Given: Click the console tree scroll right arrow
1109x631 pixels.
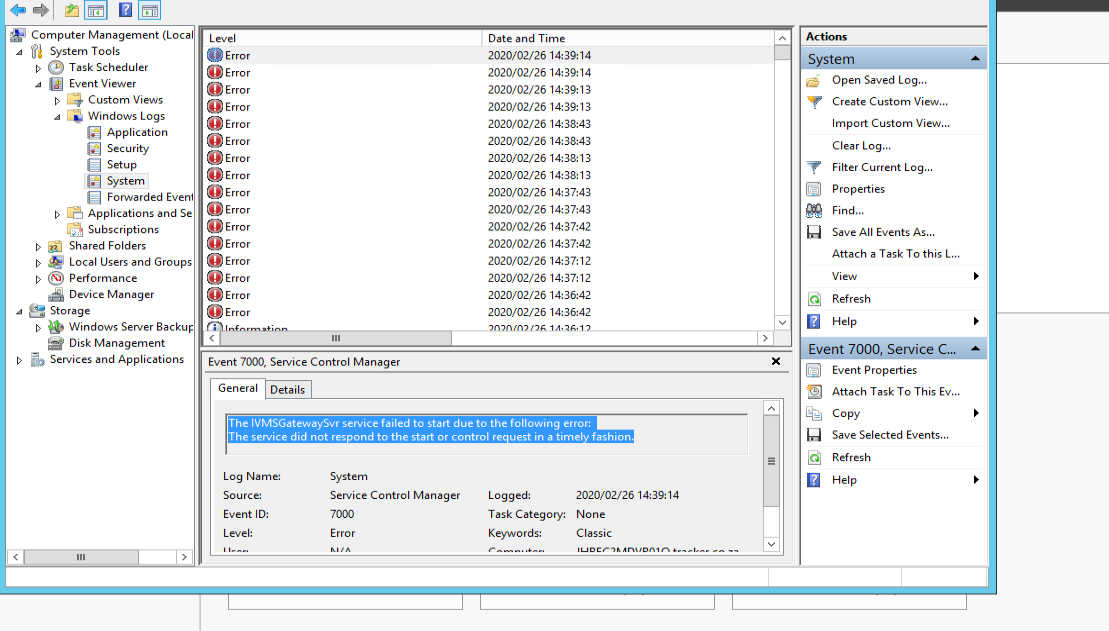Looking at the screenshot, I should (185, 557).
